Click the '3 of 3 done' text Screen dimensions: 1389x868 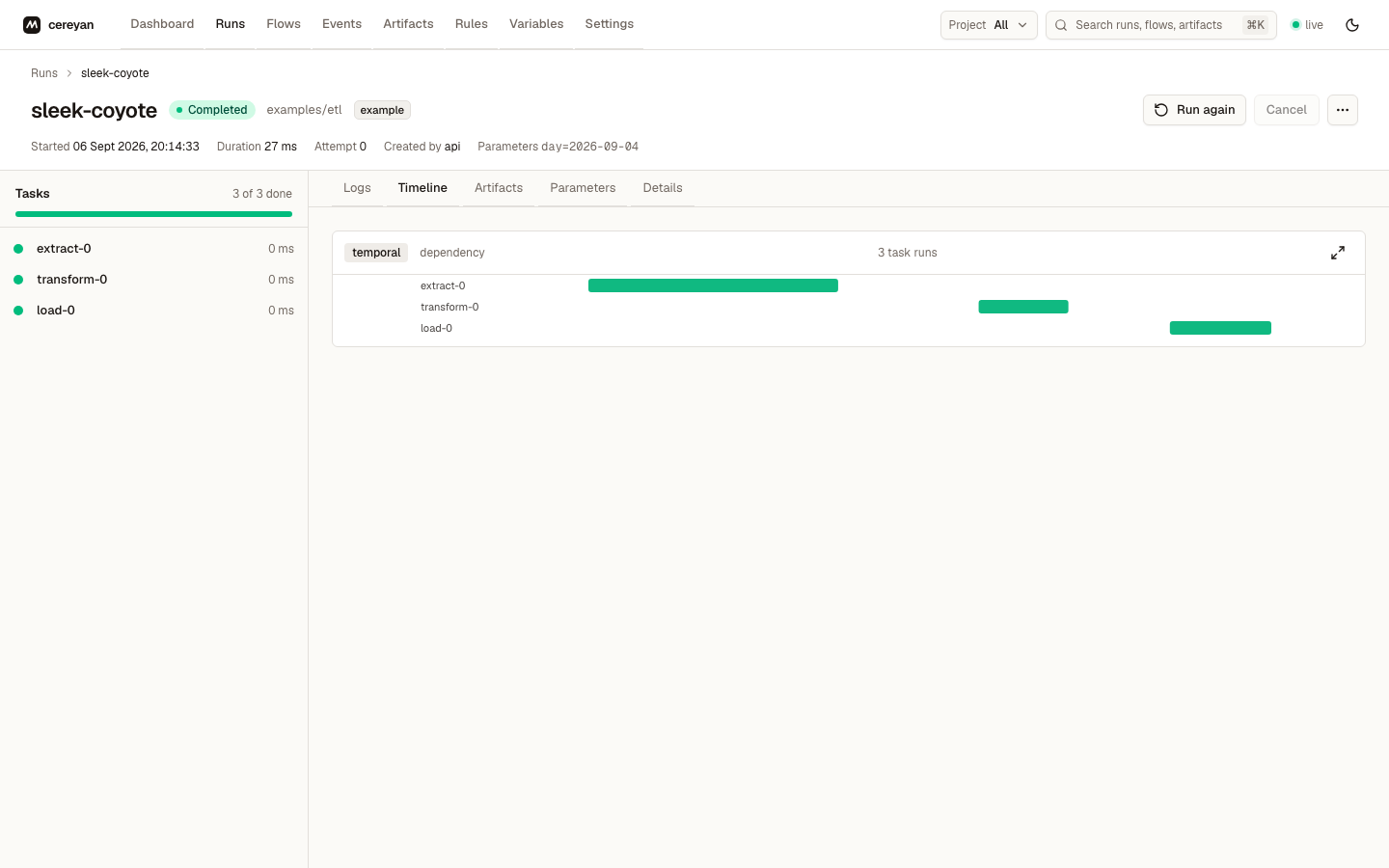(x=262, y=194)
